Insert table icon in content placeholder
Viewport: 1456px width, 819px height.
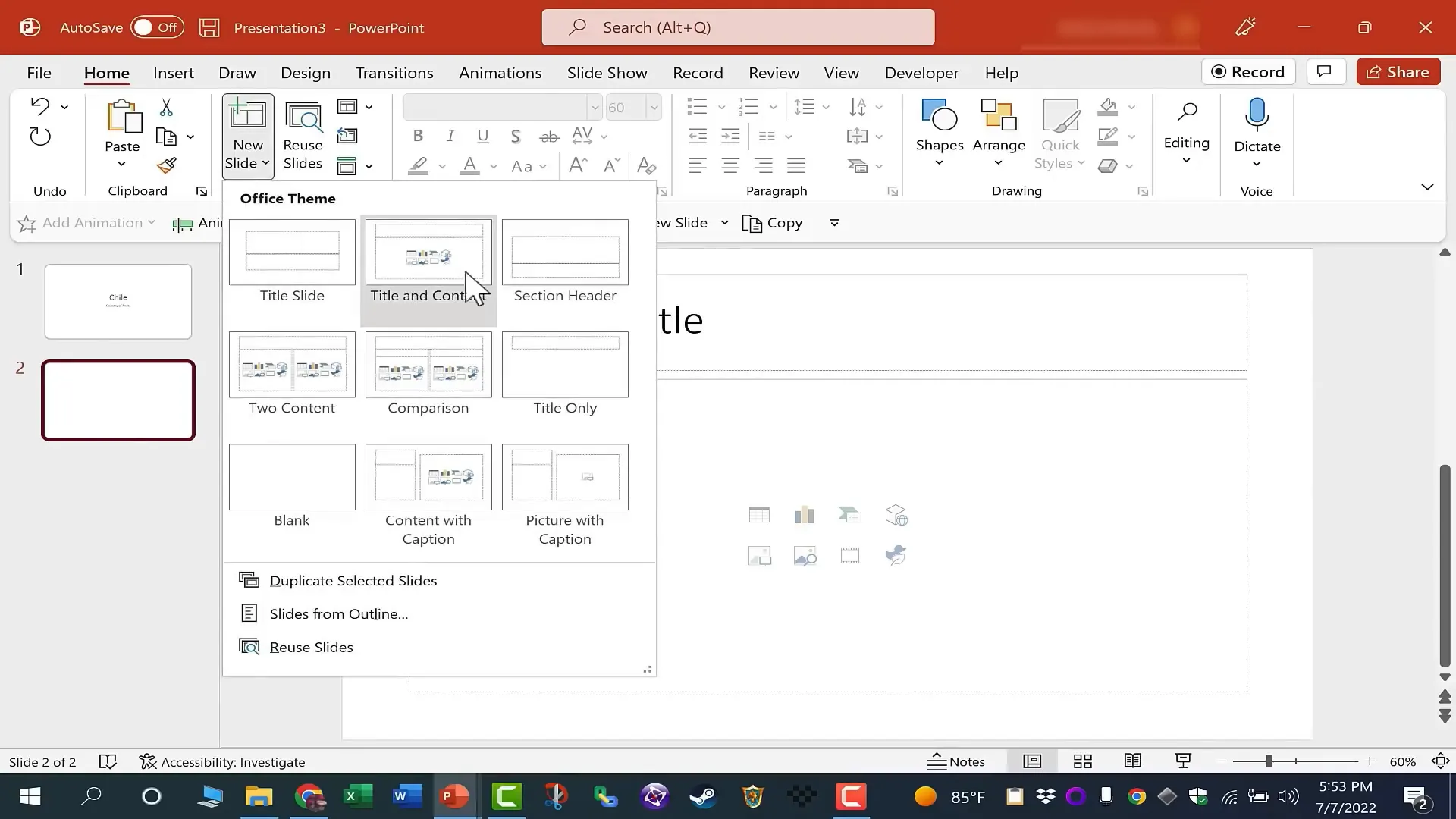[759, 516]
